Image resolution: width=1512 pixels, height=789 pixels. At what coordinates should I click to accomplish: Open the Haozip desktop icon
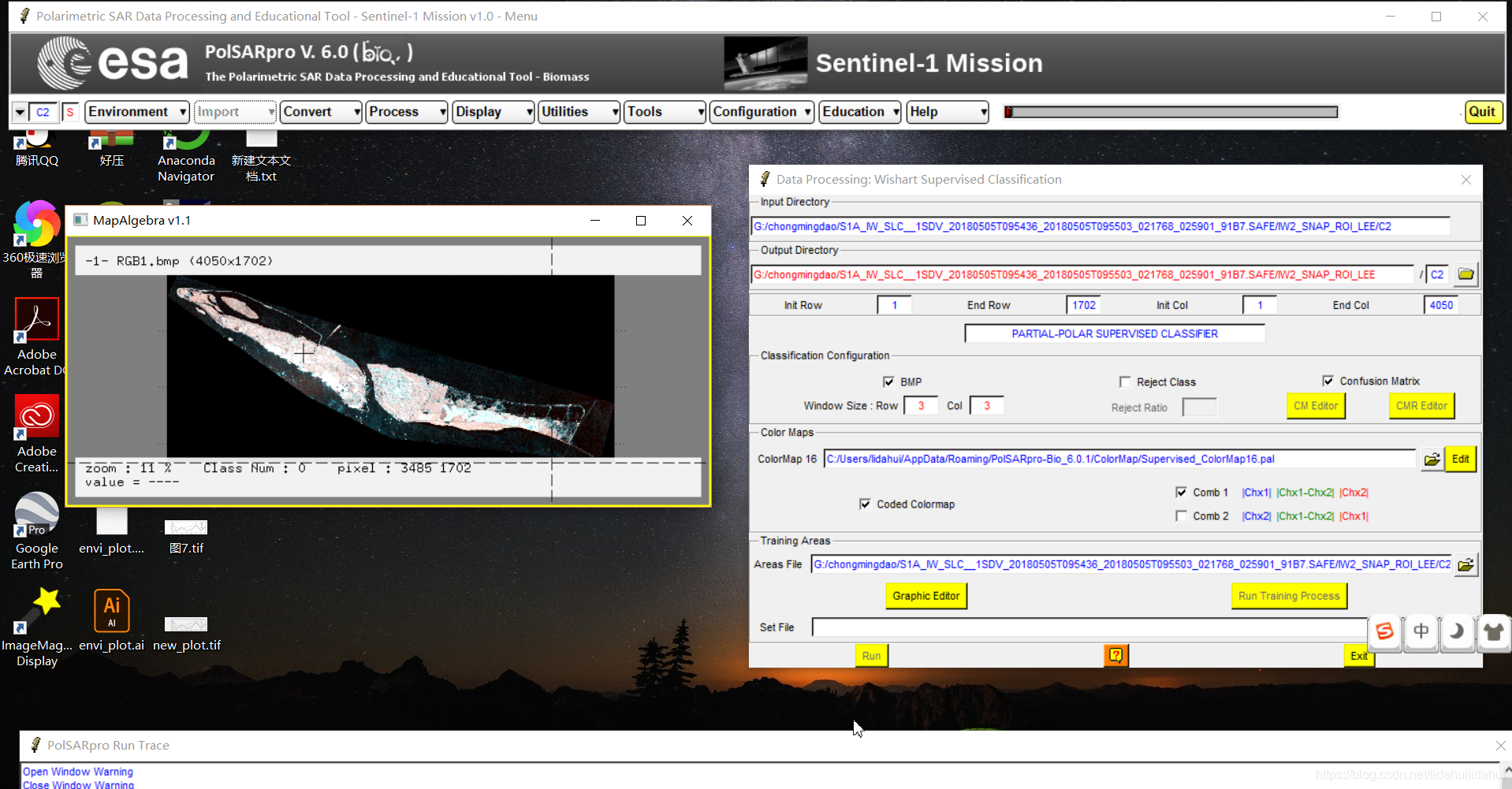click(x=111, y=150)
